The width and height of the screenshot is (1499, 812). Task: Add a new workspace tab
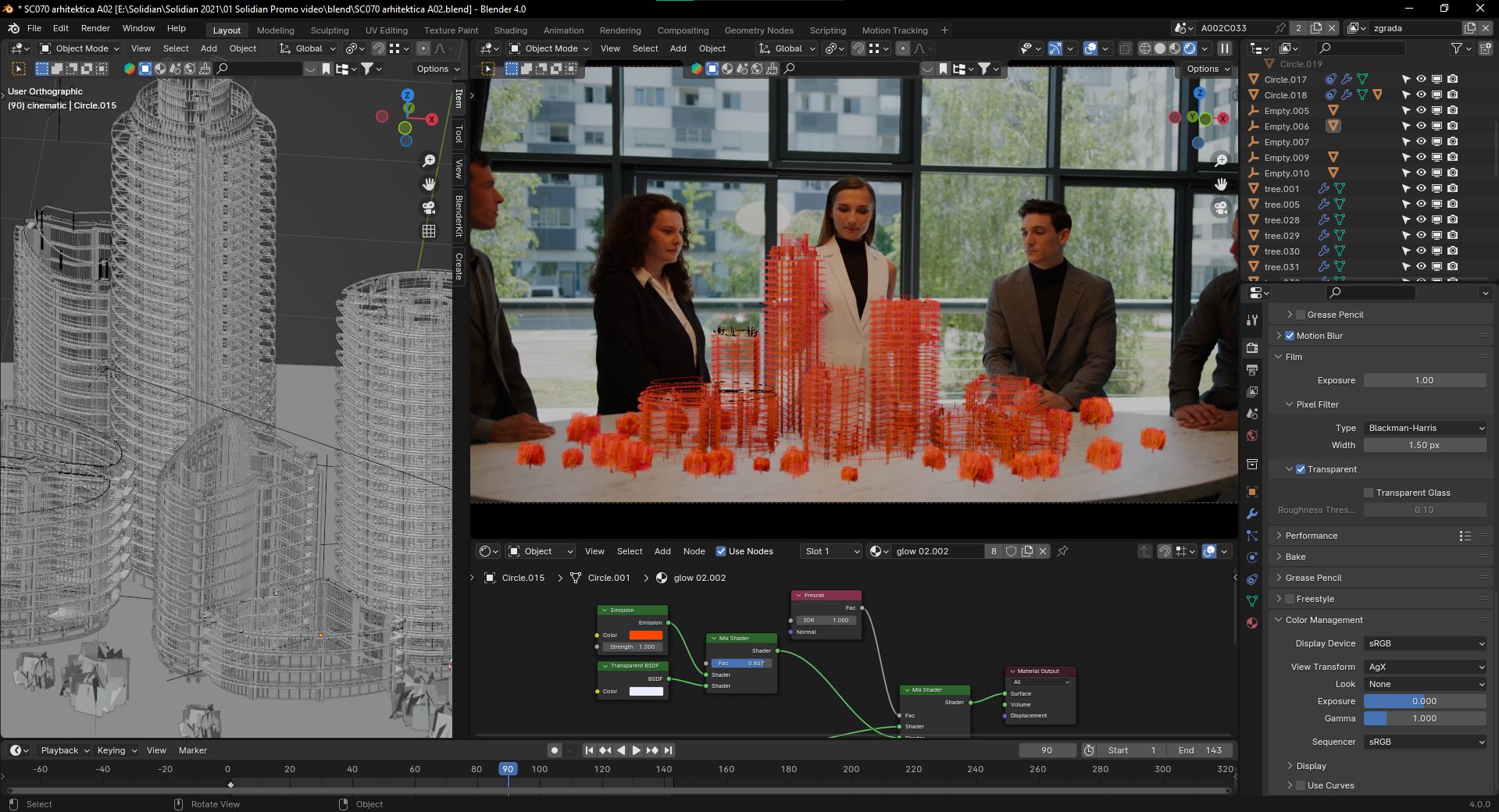(x=944, y=30)
